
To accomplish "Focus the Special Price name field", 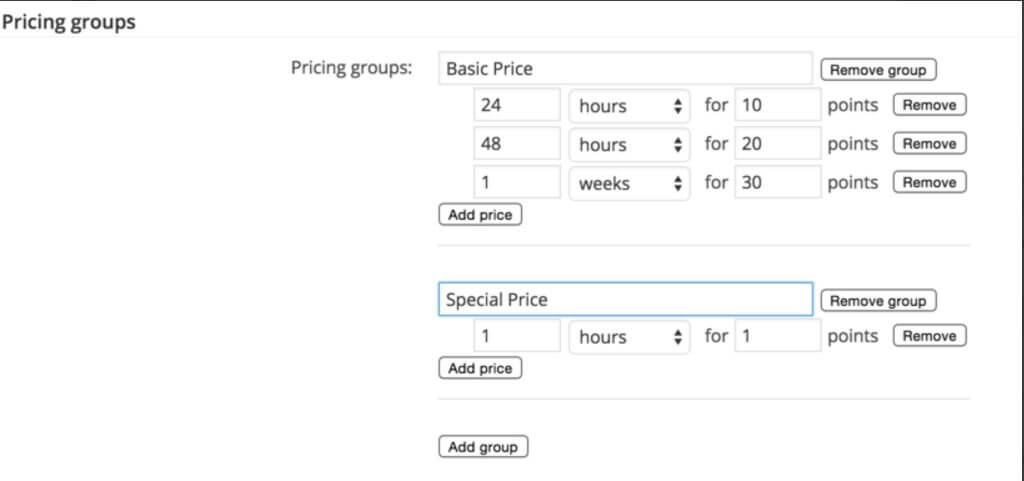I will tap(626, 300).
